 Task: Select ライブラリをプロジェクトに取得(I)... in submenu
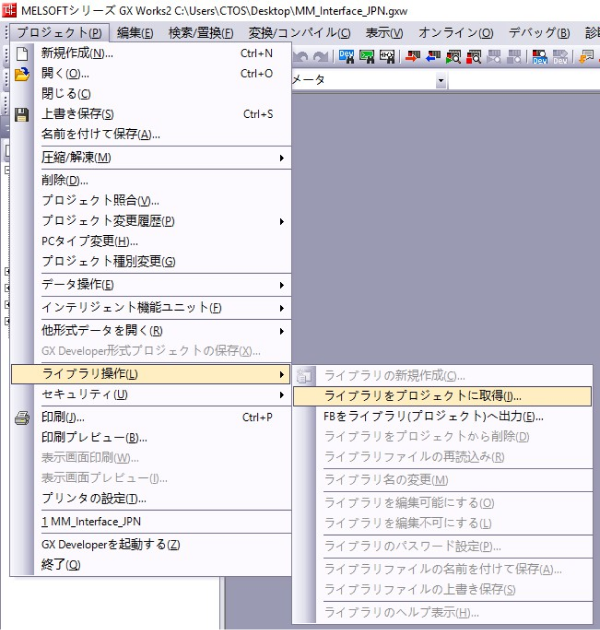(442, 397)
